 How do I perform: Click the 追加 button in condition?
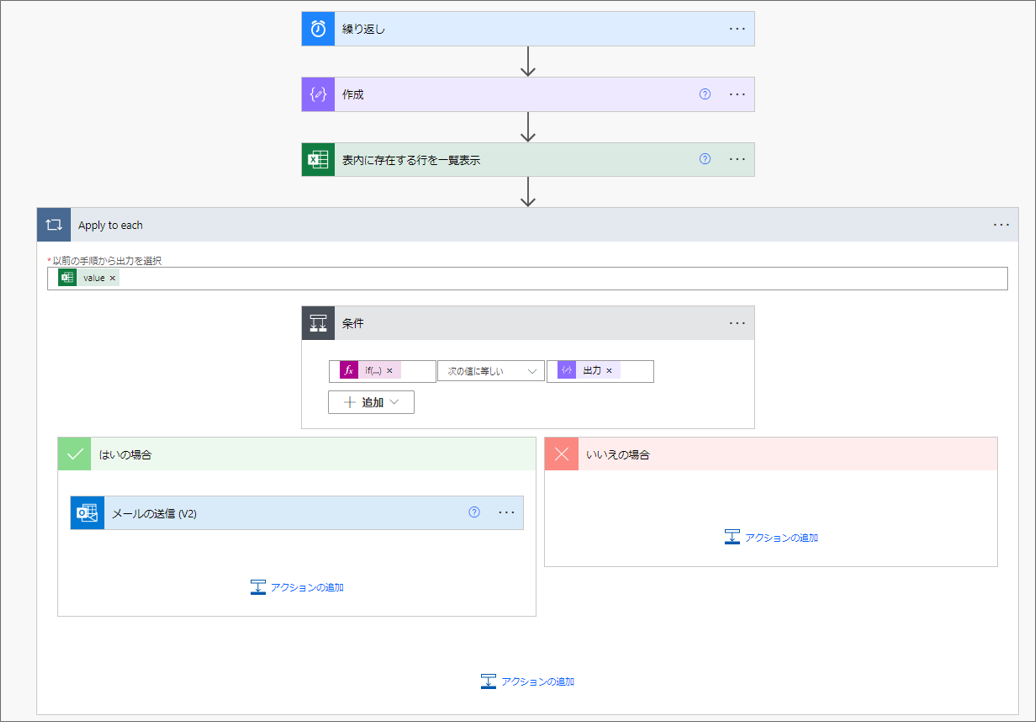(x=371, y=402)
